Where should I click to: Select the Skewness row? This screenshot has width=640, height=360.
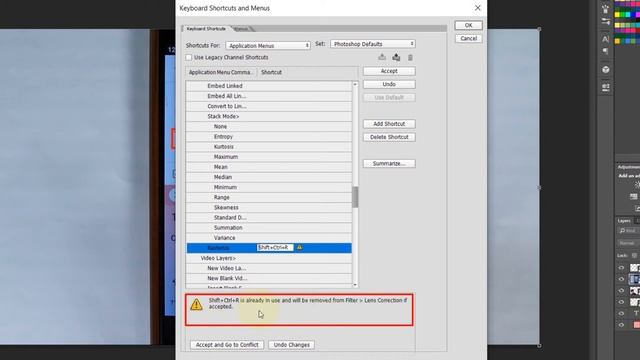(x=269, y=207)
